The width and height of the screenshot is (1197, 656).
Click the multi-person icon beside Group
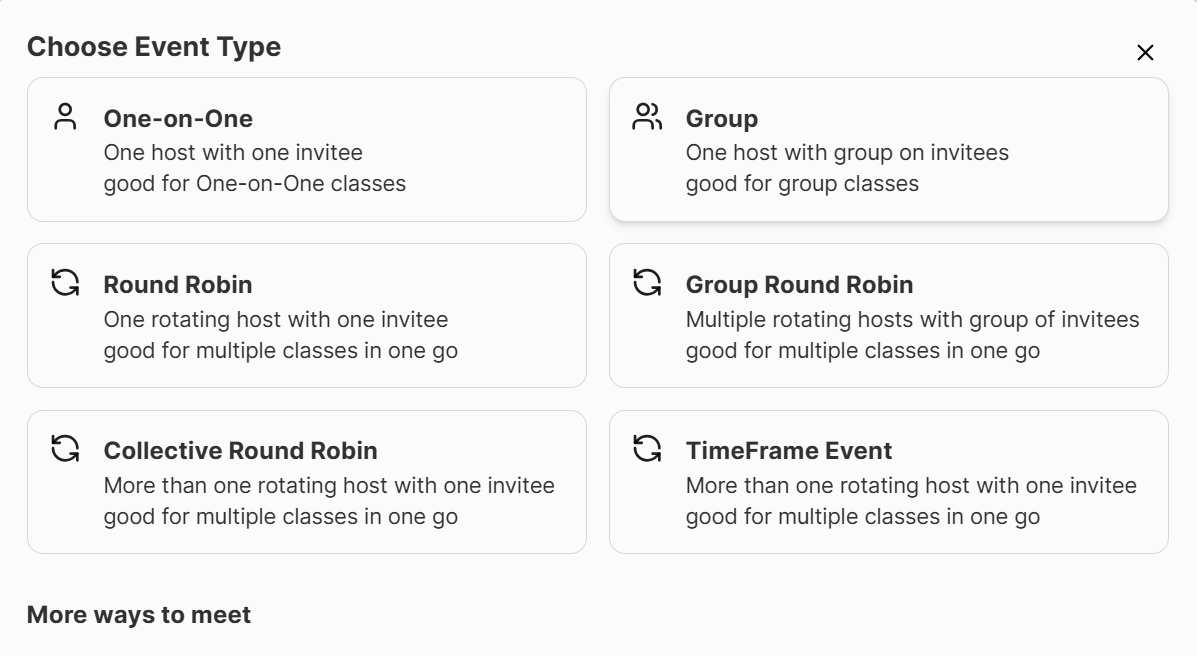[647, 117]
